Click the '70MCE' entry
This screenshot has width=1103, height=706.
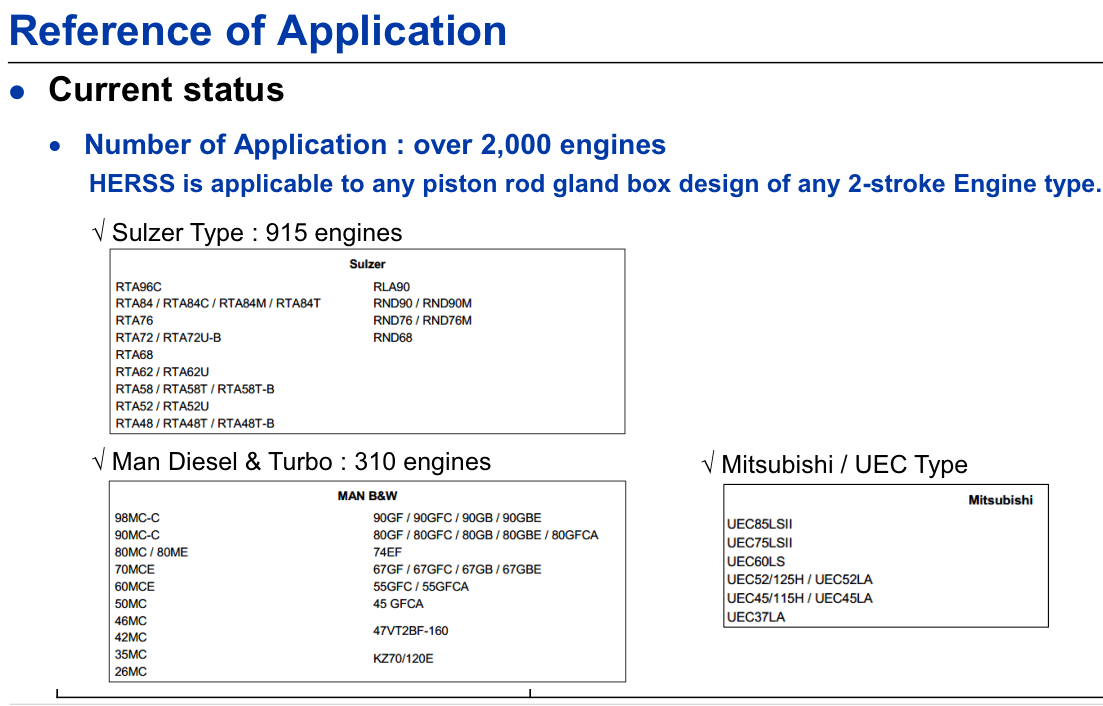(134, 570)
